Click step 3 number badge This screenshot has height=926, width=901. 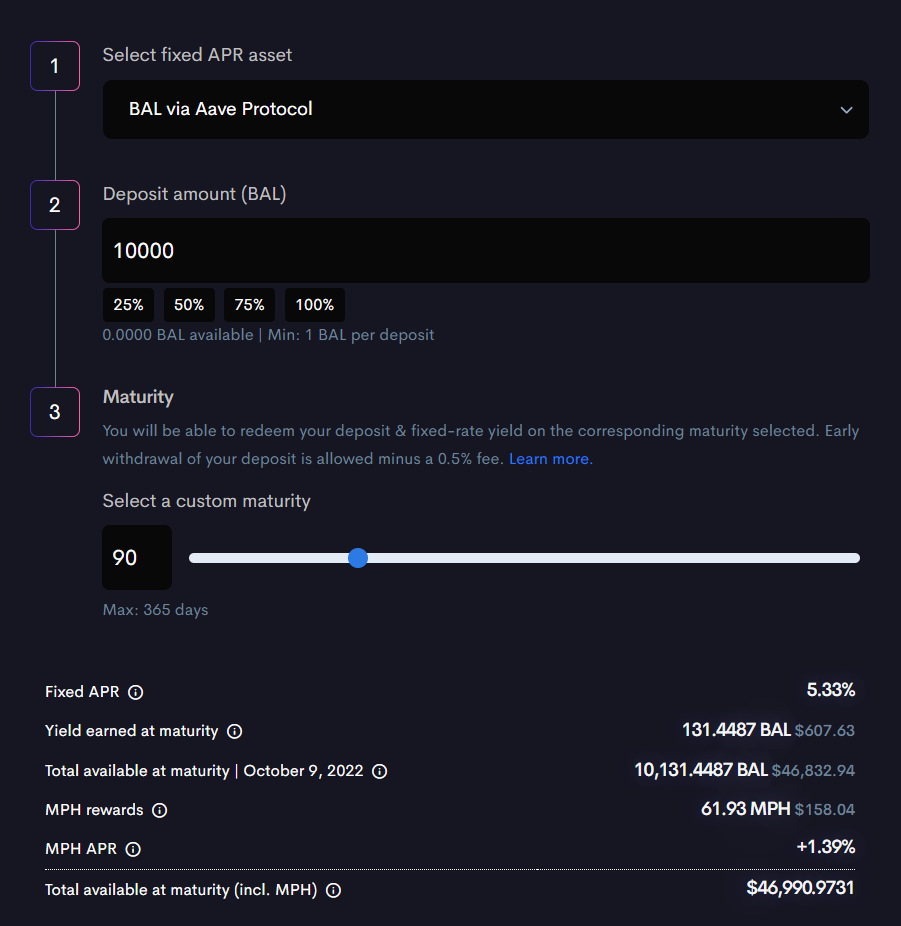55,412
